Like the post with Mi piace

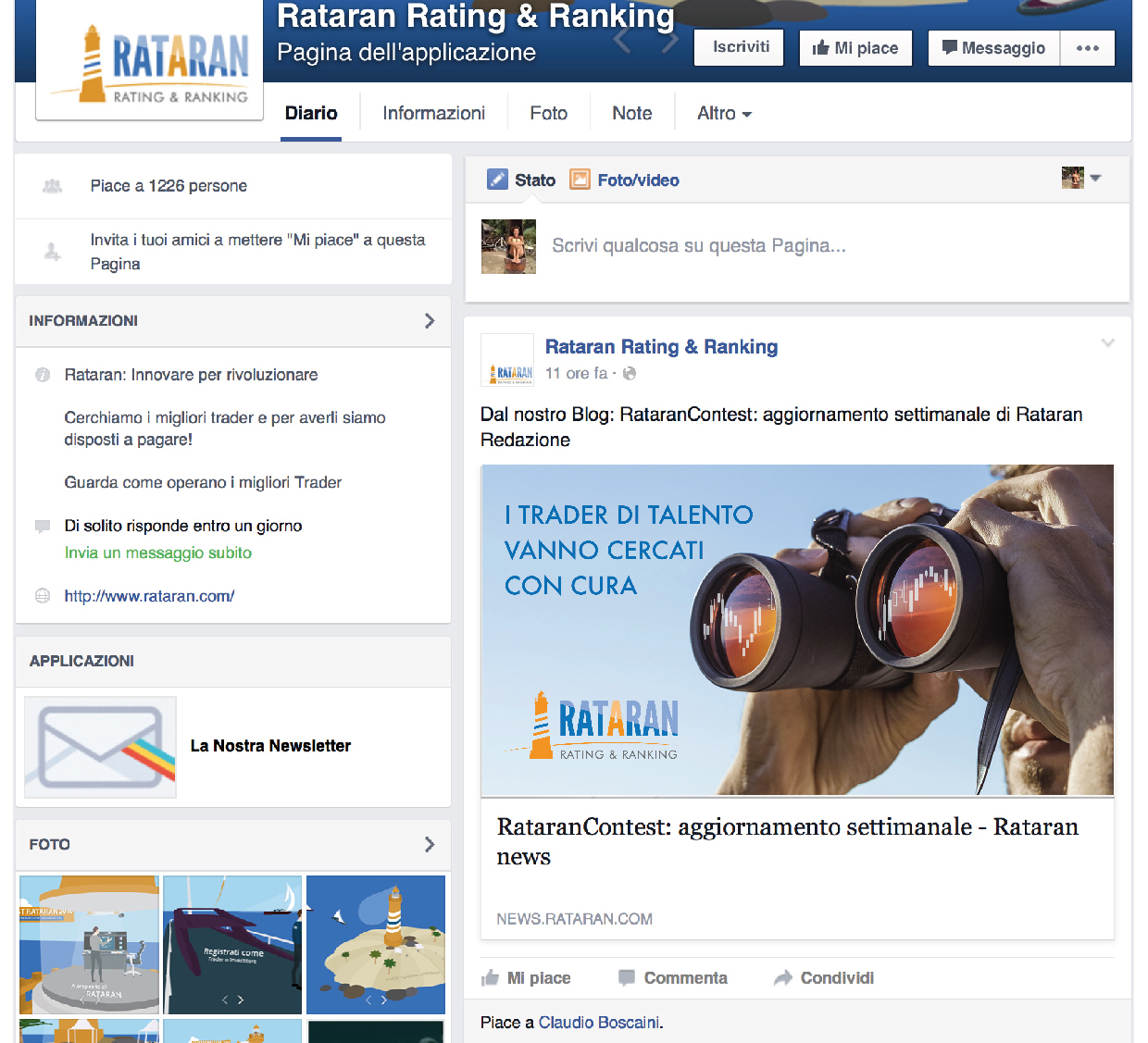[x=526, y=978]
